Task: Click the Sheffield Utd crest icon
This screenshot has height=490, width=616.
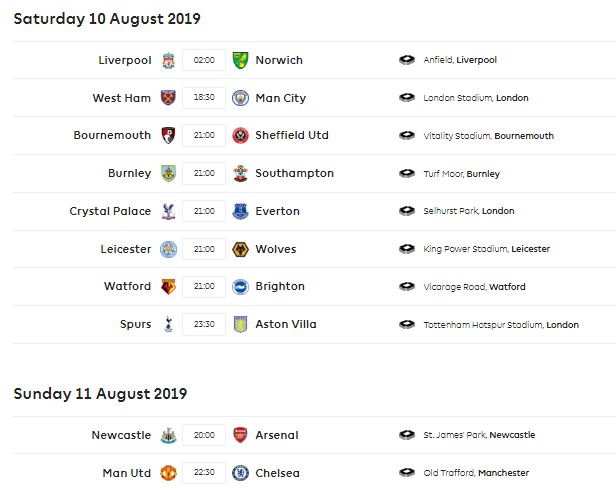Action: (240, 136)
